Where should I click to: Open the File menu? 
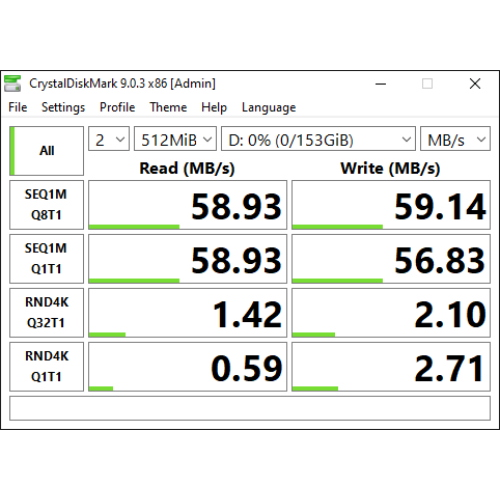coord(18,107)
